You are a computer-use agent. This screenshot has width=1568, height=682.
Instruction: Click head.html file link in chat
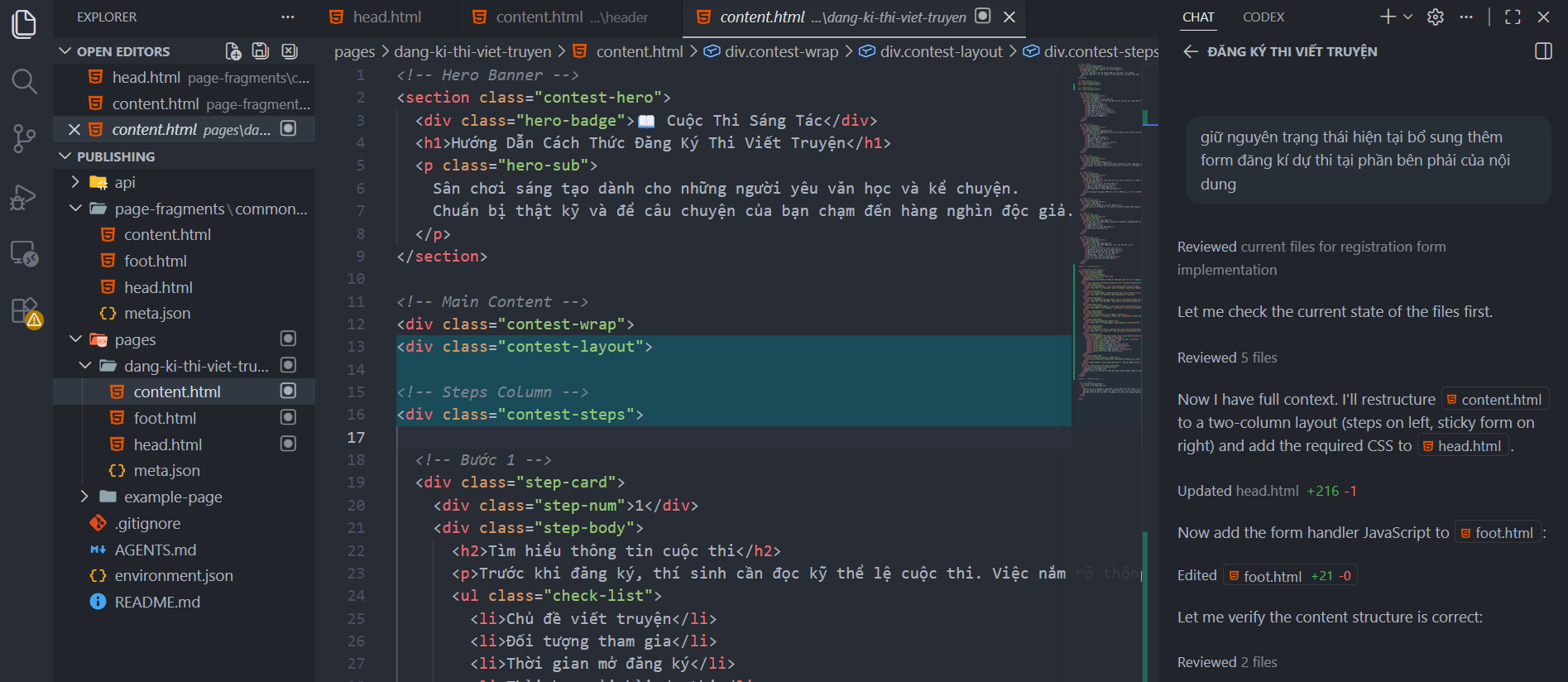click(x=1462, y=446)
